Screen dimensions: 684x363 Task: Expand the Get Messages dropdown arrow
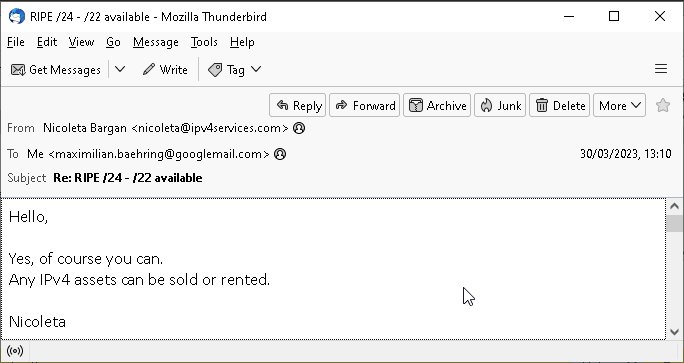point(120,69)
